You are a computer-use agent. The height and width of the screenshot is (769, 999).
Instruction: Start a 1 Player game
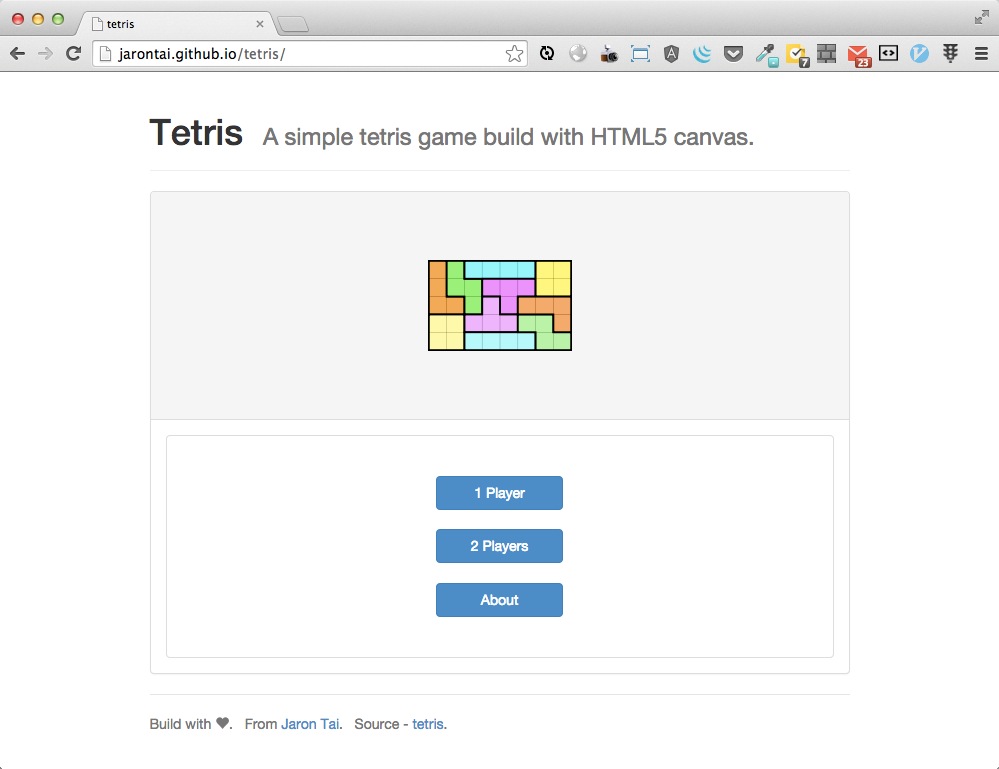click(499, 493)
